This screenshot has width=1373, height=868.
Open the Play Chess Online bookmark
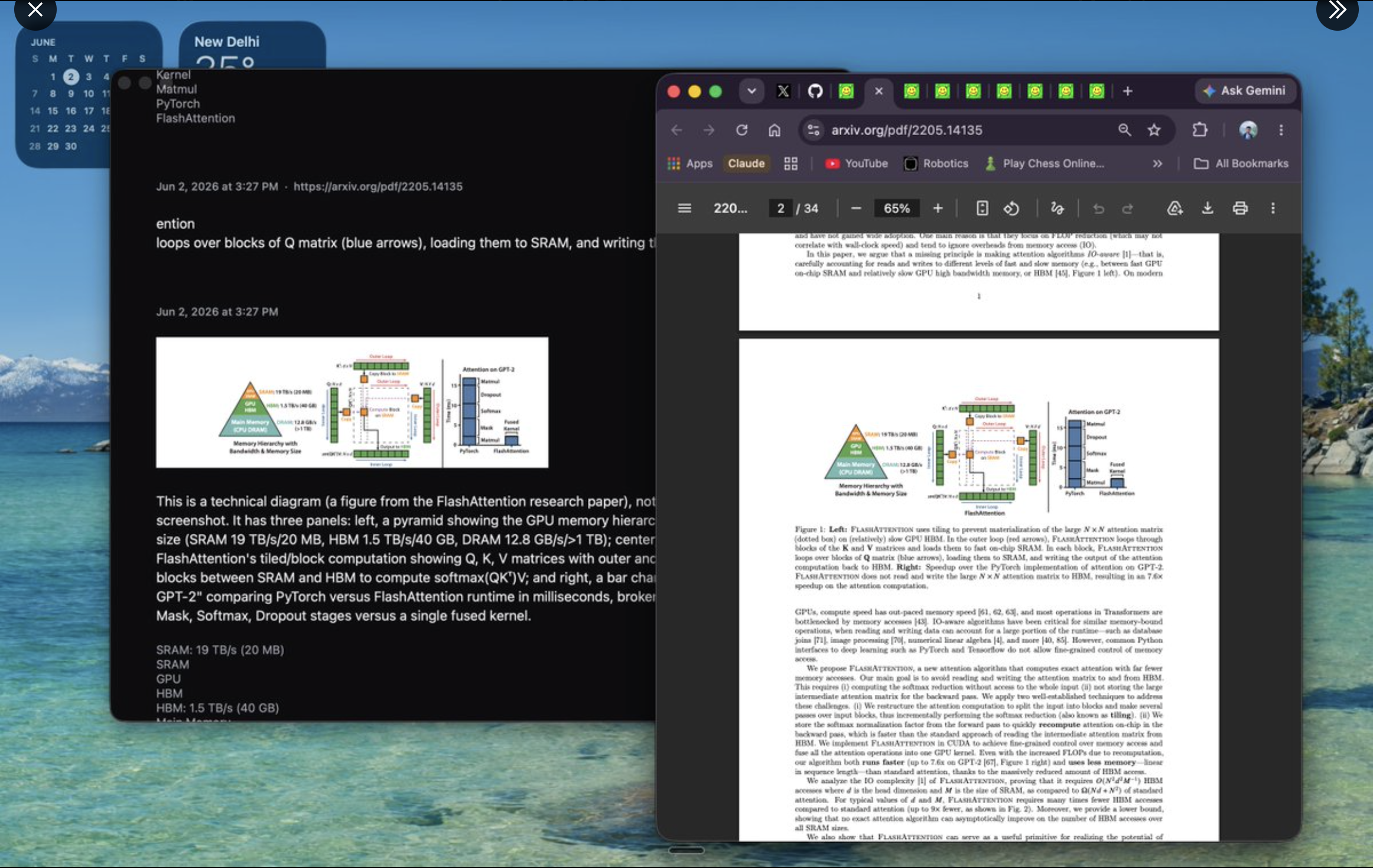1045,164
